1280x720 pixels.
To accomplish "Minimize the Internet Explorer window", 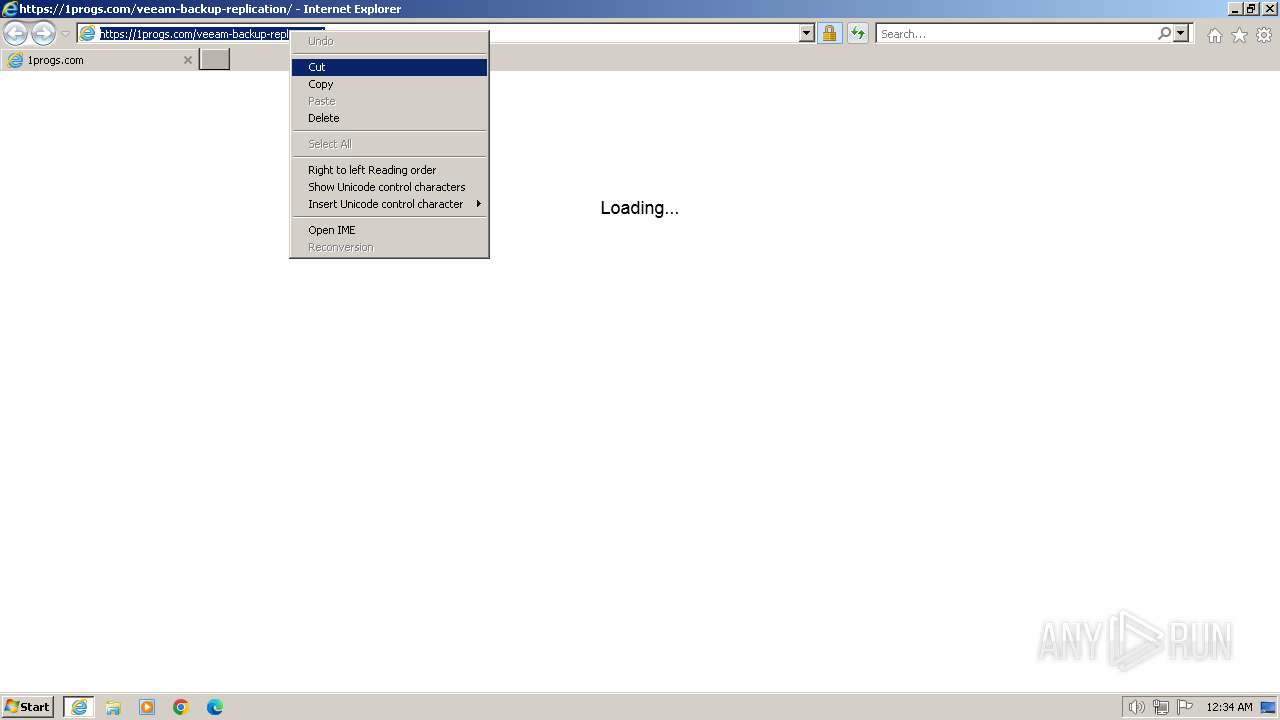I will coord(1234,9).
